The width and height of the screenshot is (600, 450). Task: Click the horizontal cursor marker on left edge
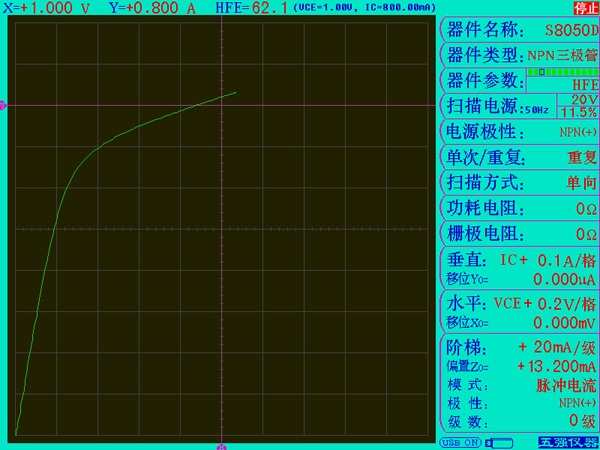(x=3, y=105)
